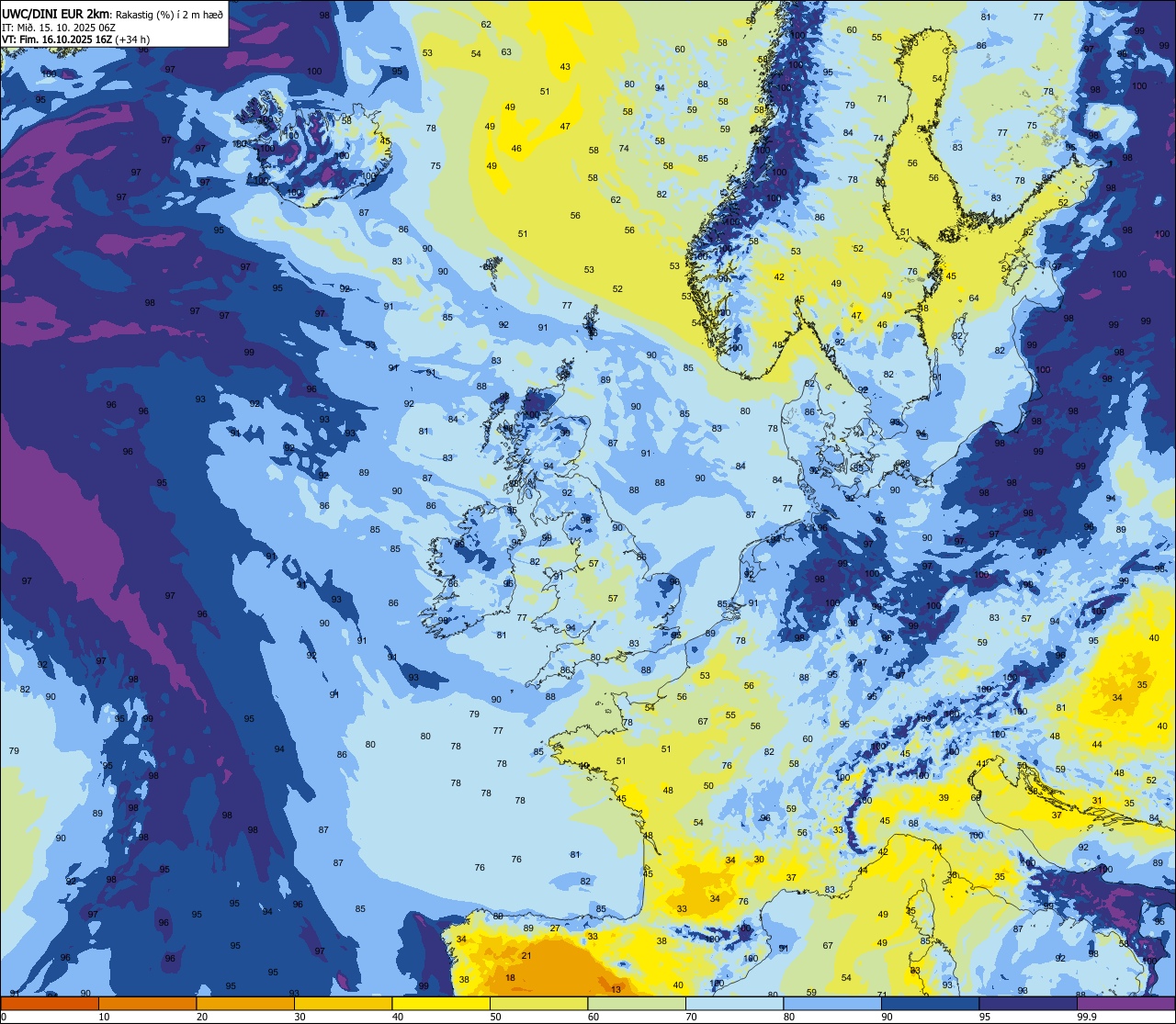Click the map humidity value "21"
The image size is (1176, 1024).
[x=526, y=955]
